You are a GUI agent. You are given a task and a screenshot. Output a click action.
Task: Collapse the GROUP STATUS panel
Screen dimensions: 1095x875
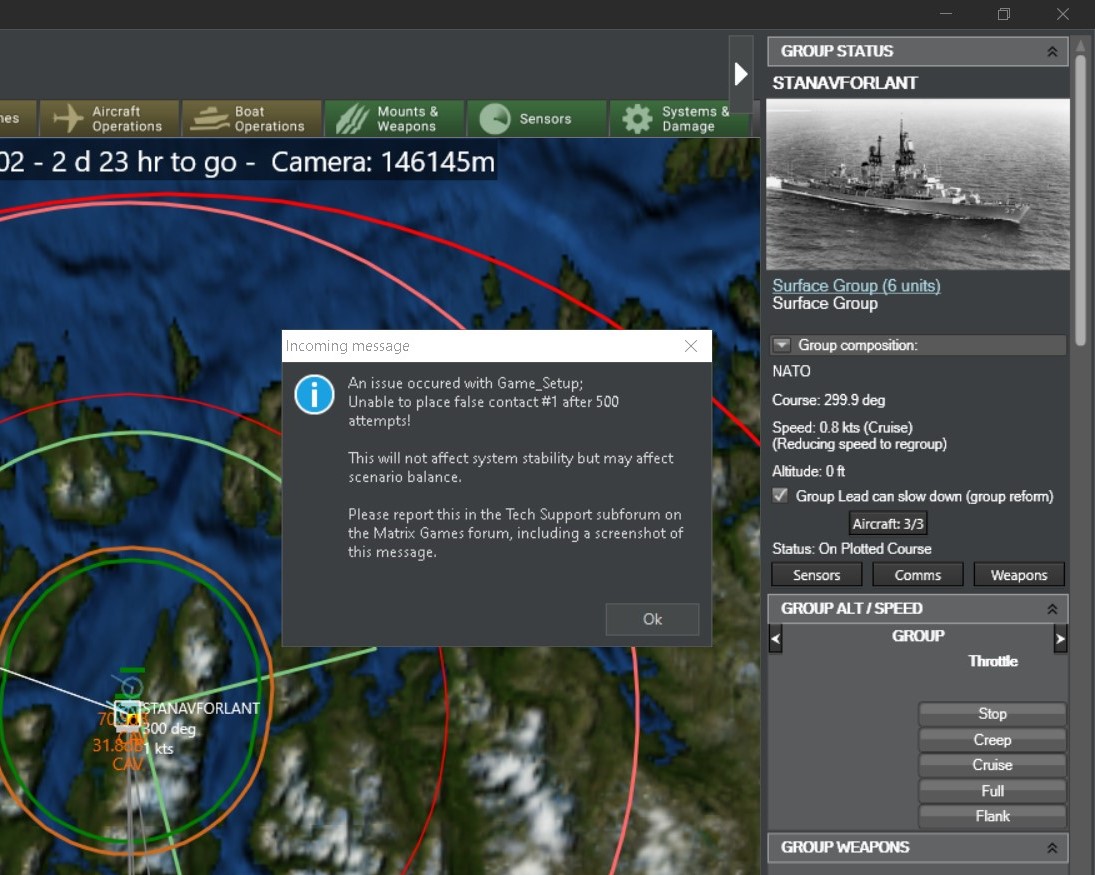[x=1052, y=52]
